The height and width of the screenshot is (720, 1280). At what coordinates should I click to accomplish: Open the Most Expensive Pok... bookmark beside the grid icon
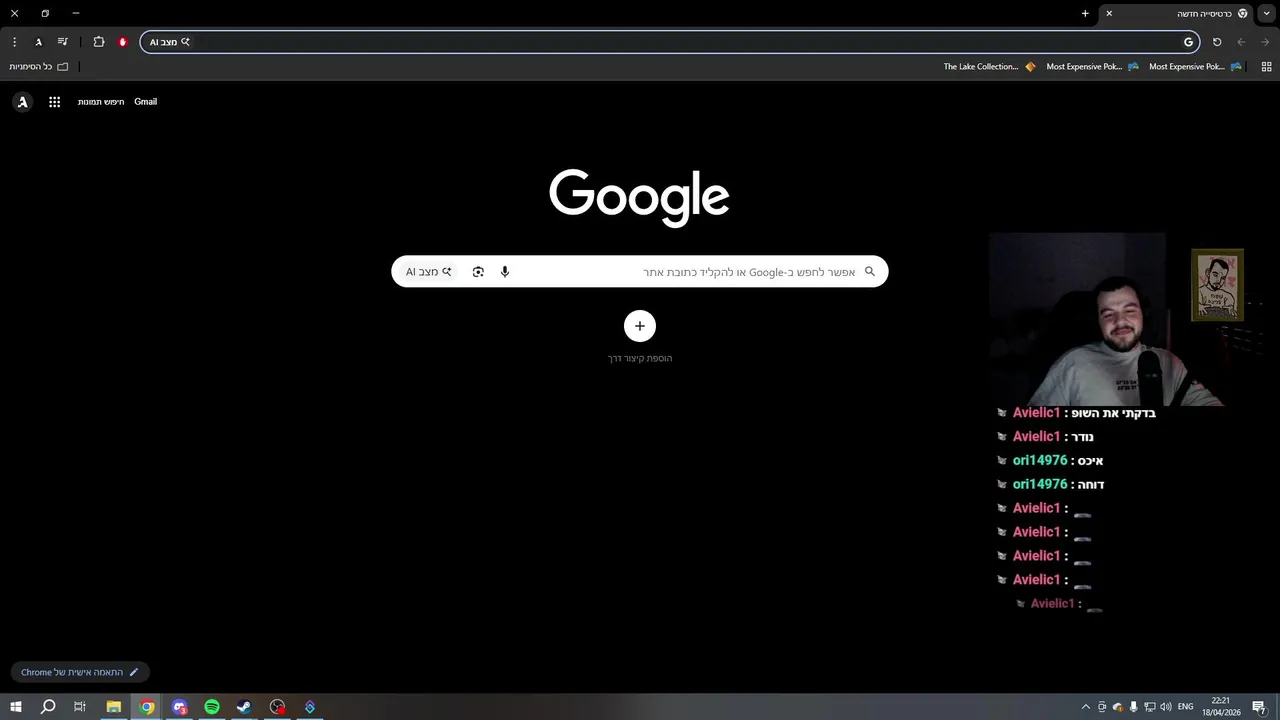point(1195,67)
